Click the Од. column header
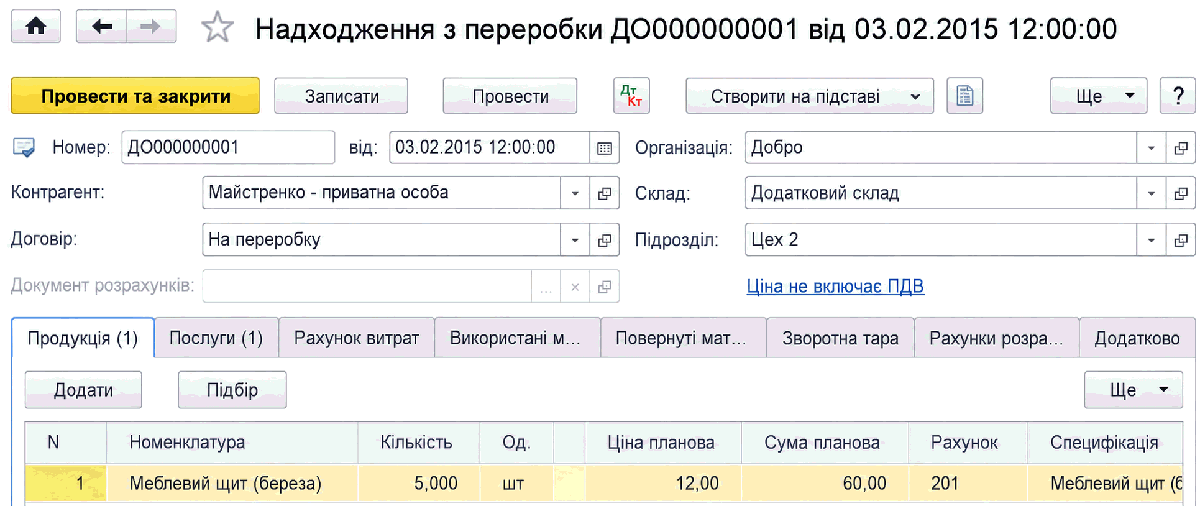 point(516,443)
